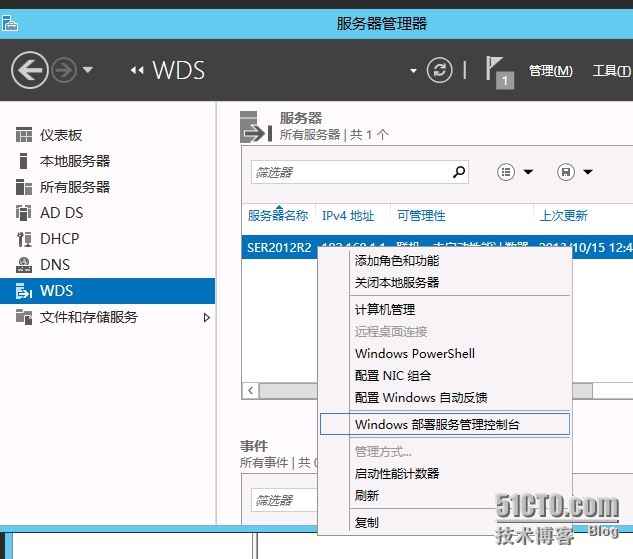Viewport: 633px width, 559px height.
Task: Sort by 上次更新 column header
Action: click(x=564, y=216)
